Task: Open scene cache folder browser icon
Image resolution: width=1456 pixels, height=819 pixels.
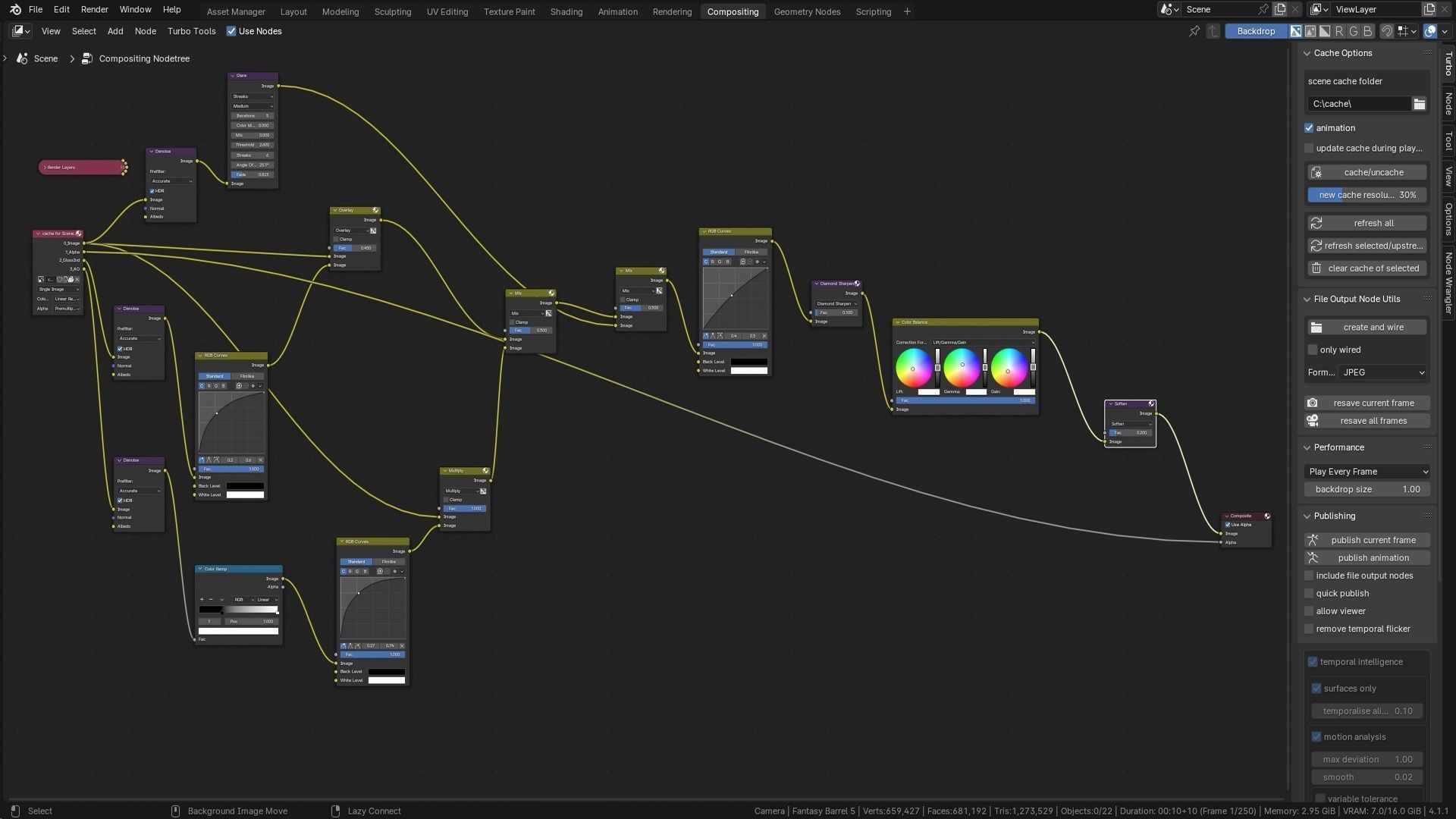Action: point(1420,104)
